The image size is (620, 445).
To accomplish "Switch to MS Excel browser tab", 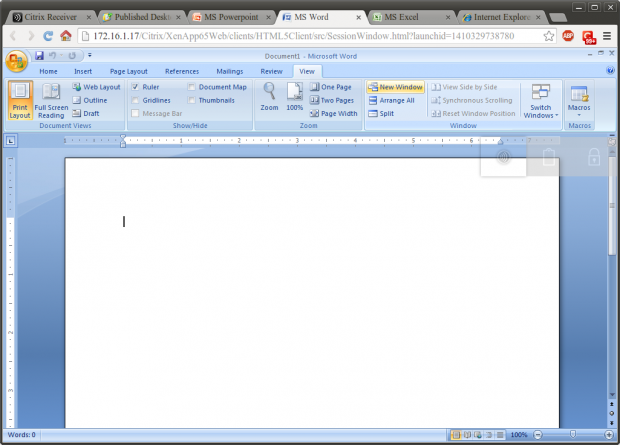I will pos(411,17).
